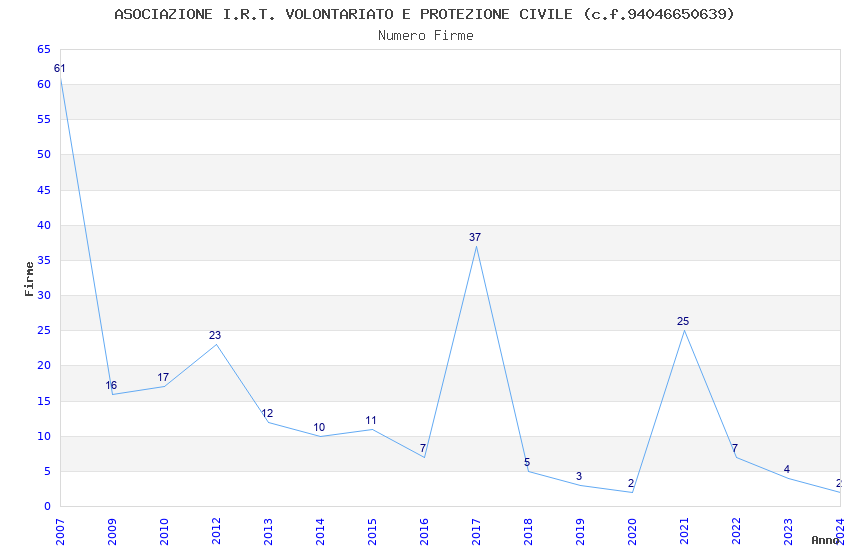Click the data point value 5 for 2018

(527, 462)
